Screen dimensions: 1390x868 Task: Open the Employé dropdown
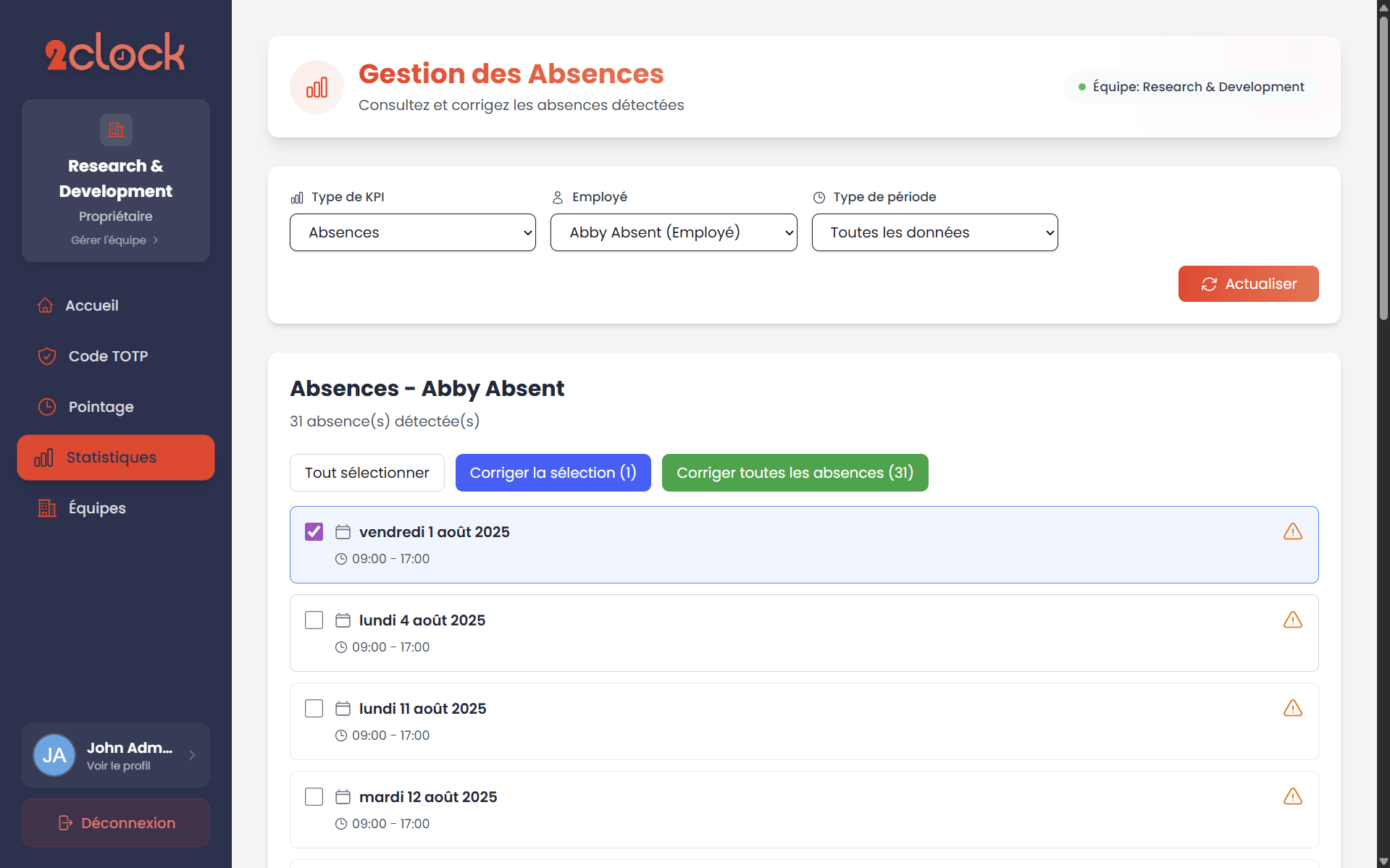[673, 232]
